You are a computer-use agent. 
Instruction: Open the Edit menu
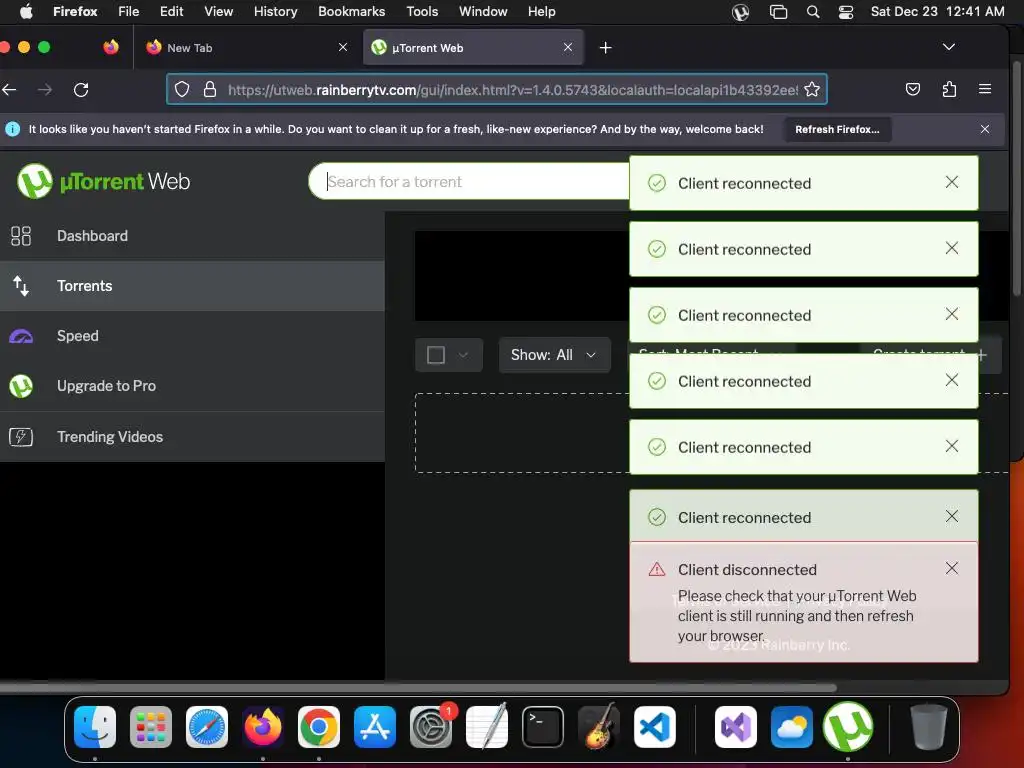(172, 11)
